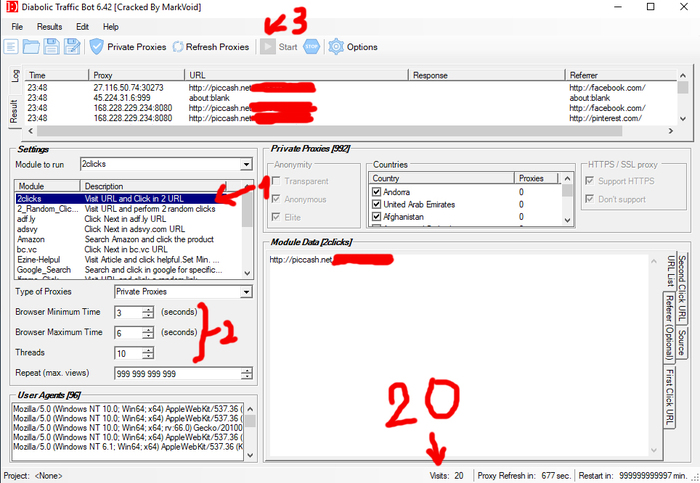Click the Refresh Proxies toolbar button
The height and width of the screenshot is (483, 700).
click(x=210, y=46)
